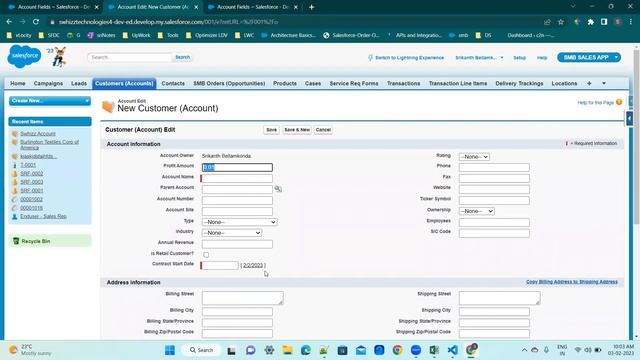Insert today's date 2/2/2023 link
This screenshot has width=640, height=360.
[x=253, y=265]
